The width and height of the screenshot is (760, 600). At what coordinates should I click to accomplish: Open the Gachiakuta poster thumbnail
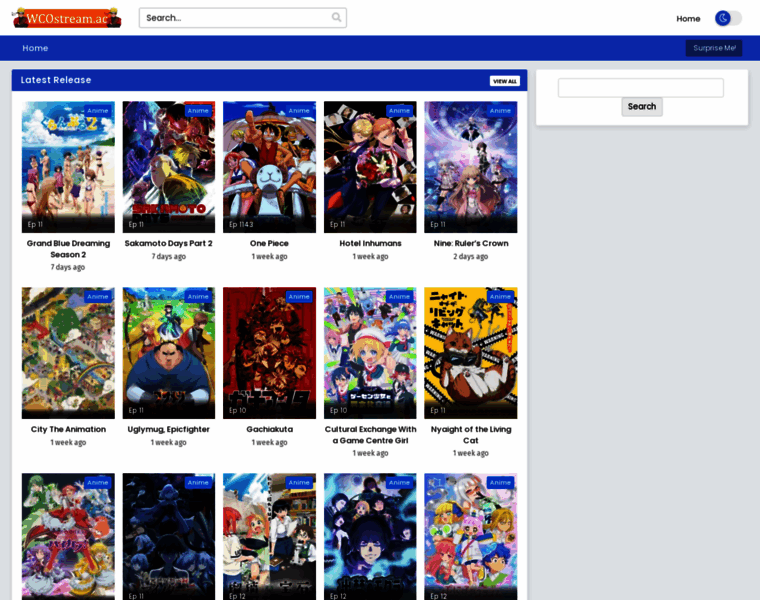[x=269, y=352]
